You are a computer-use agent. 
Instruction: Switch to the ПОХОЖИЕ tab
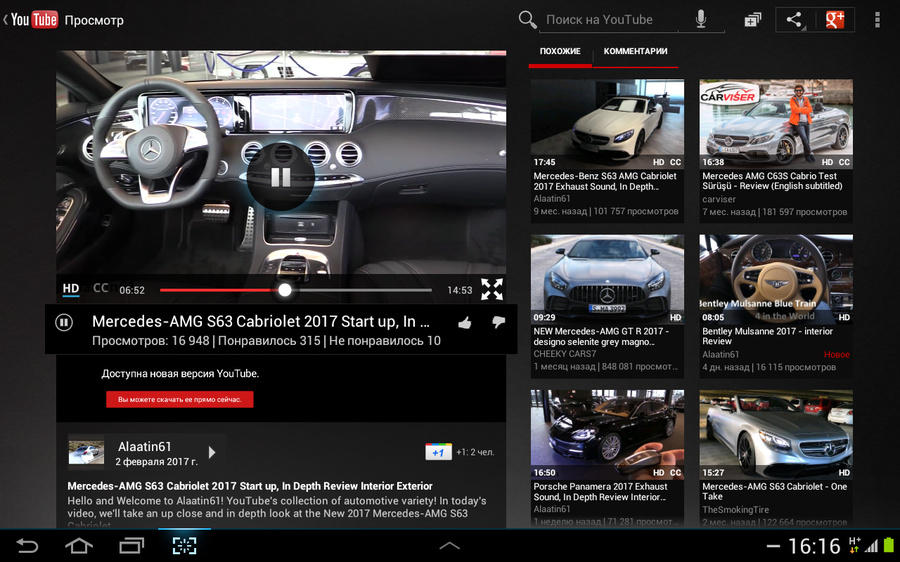tap(560, 52)
